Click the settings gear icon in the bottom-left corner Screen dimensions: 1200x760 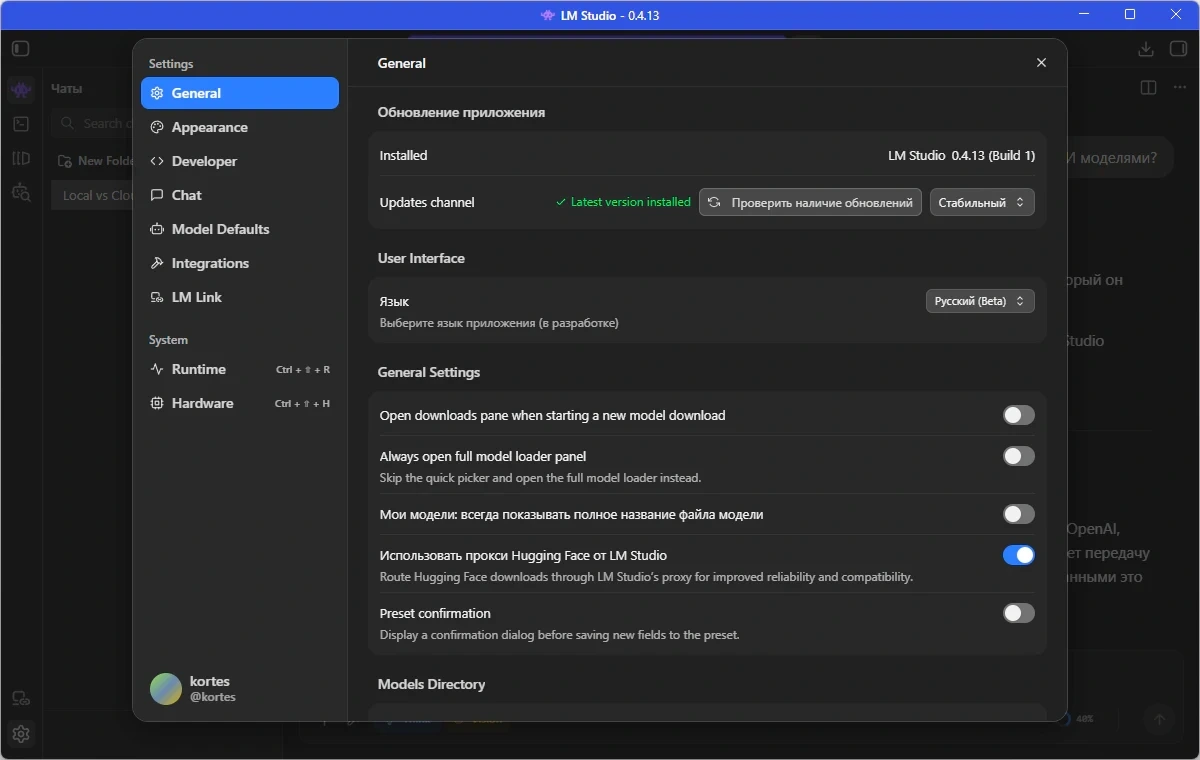click(x=21, y=734)
